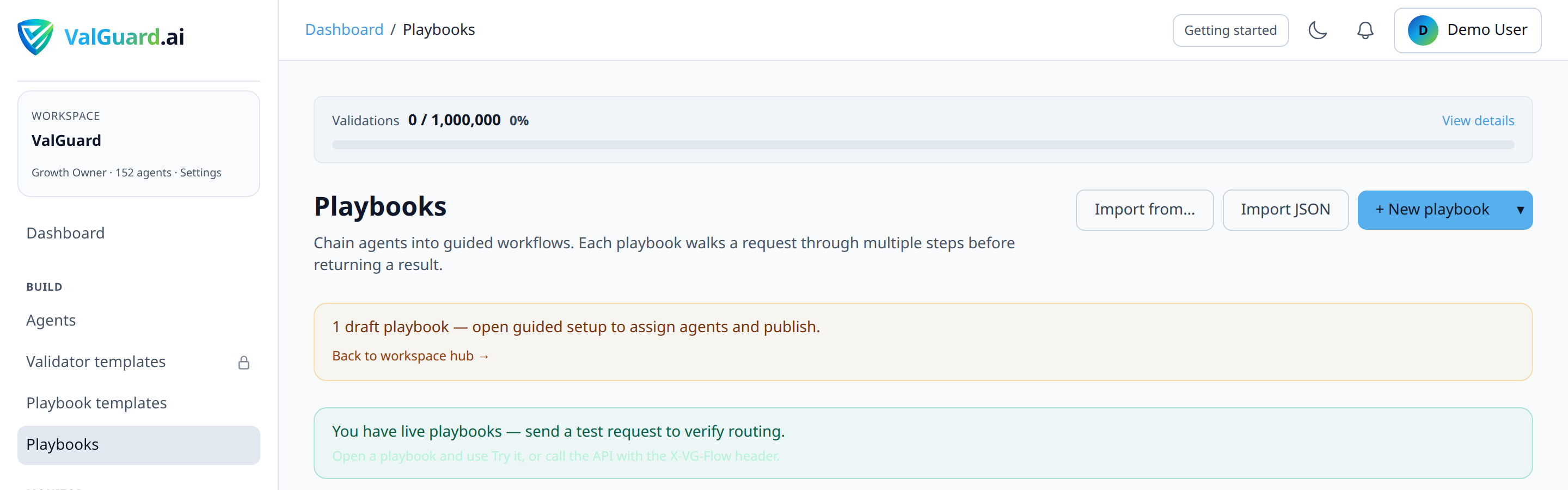1568x490 pixels.
Task: Click 'Growth Owner · 152 agents' text
Action: click(101, 172)
